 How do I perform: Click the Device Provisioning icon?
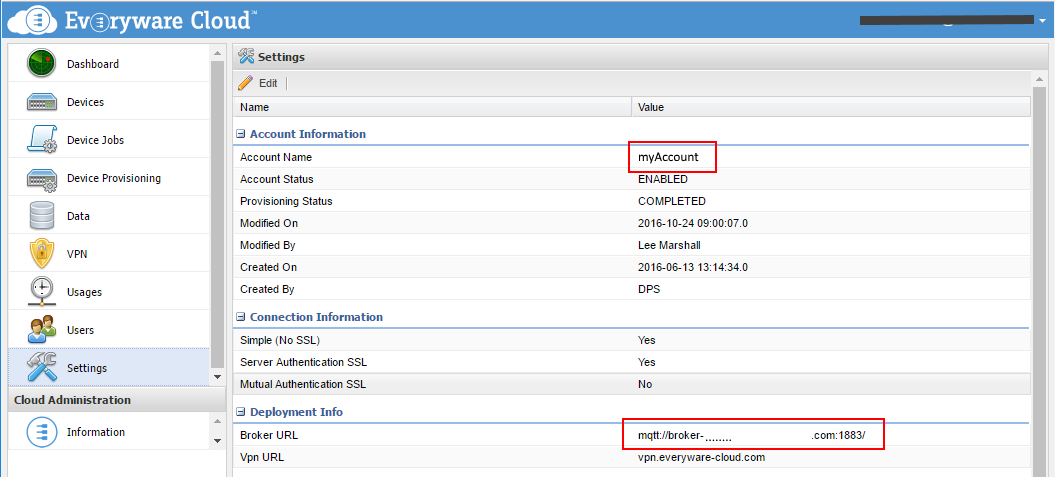[x=42, y=178]
